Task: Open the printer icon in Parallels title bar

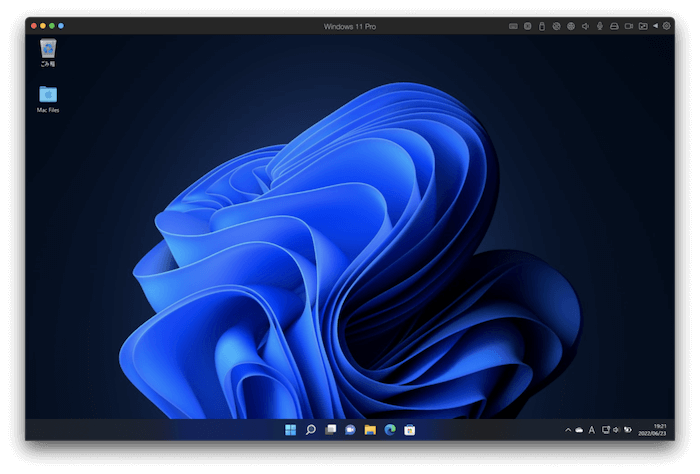Action: point(614,26)
